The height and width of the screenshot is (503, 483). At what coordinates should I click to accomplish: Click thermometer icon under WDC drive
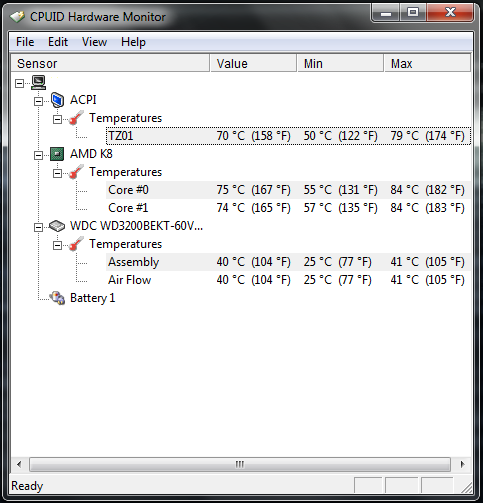click(x=76, y=244)
